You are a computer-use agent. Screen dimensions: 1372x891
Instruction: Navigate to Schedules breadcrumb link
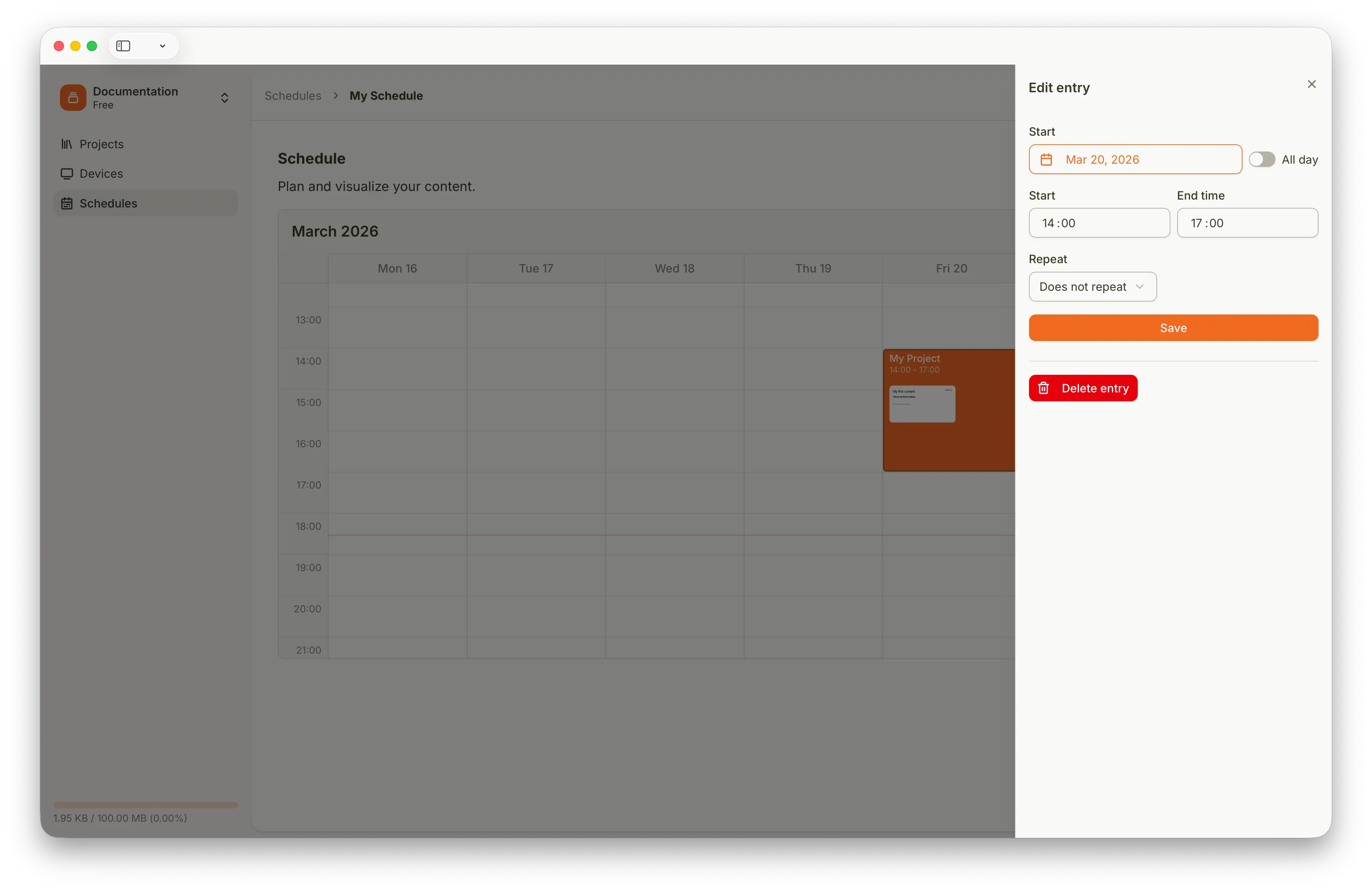tap(293, 96)
